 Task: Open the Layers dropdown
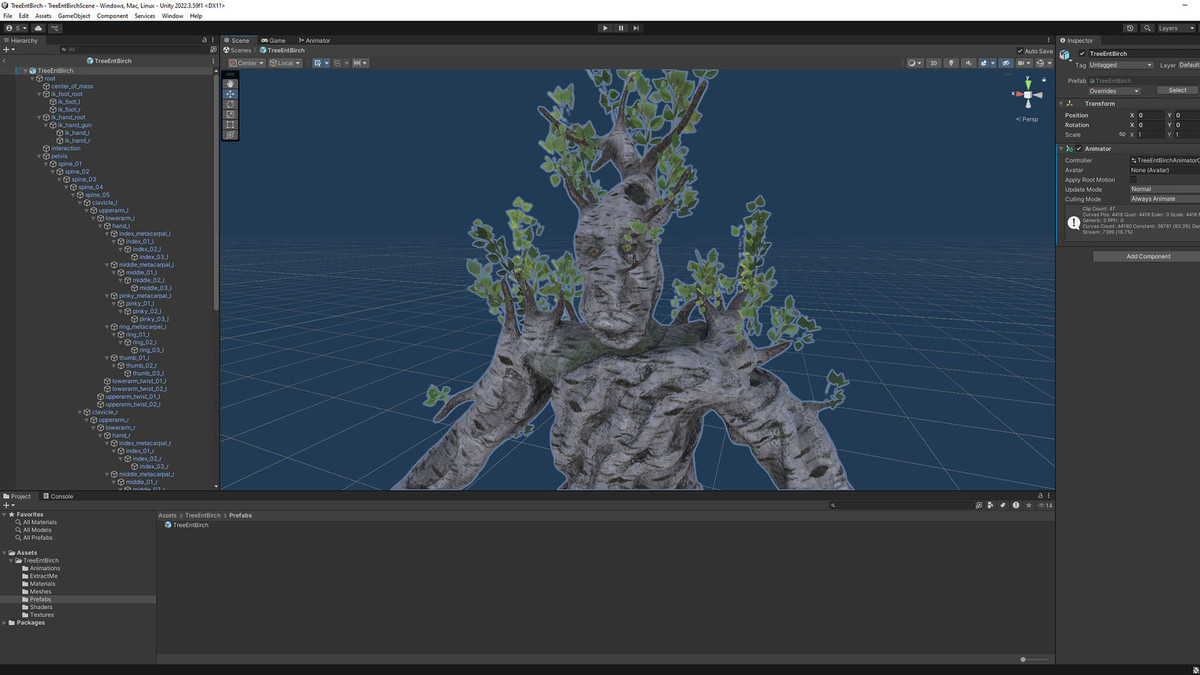[x=1177, y=28]
